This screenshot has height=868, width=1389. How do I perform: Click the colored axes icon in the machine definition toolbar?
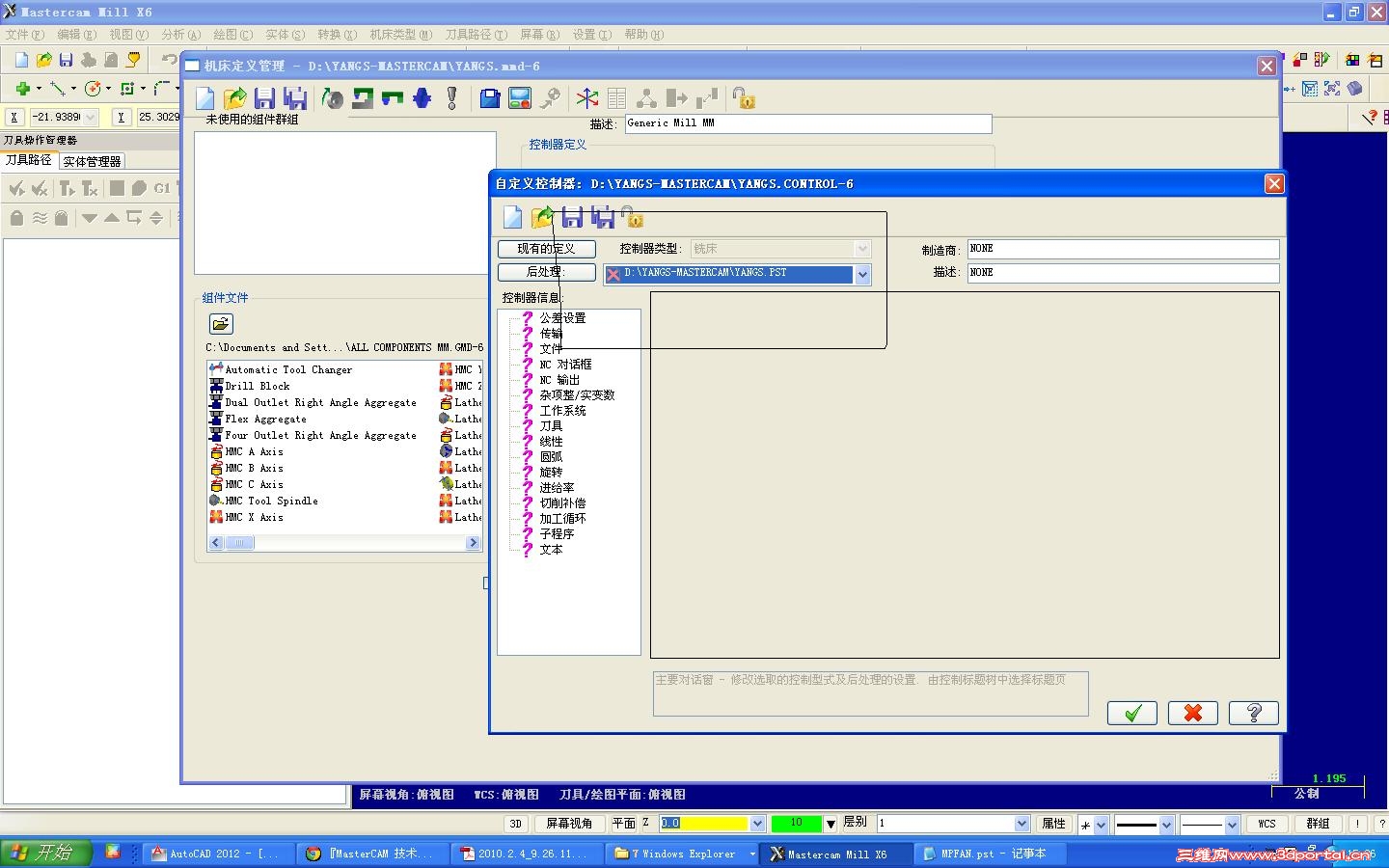click(x=586, y=98)
